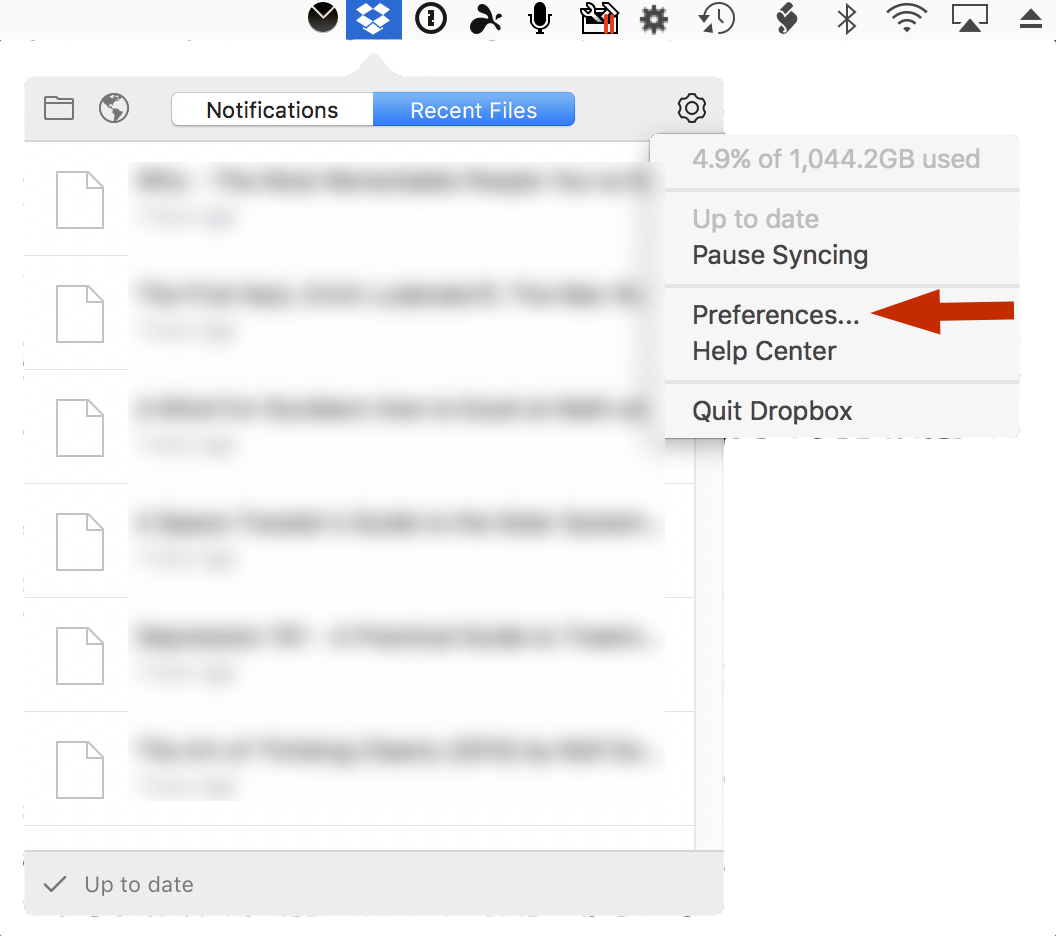Open the 1Password menu bar icon
1056x936 pixels.
pos(430,19)
